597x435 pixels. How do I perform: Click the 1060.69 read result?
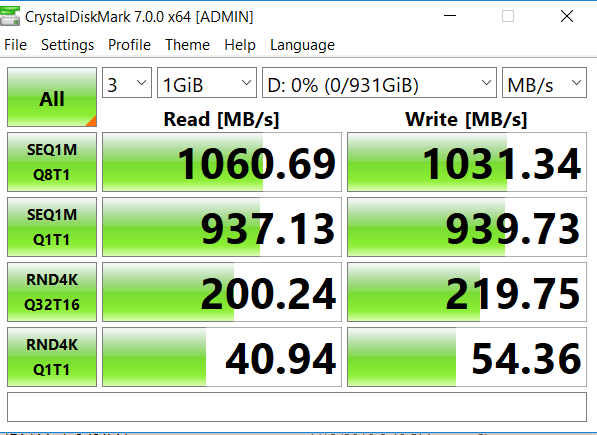(x=222, y=162)
